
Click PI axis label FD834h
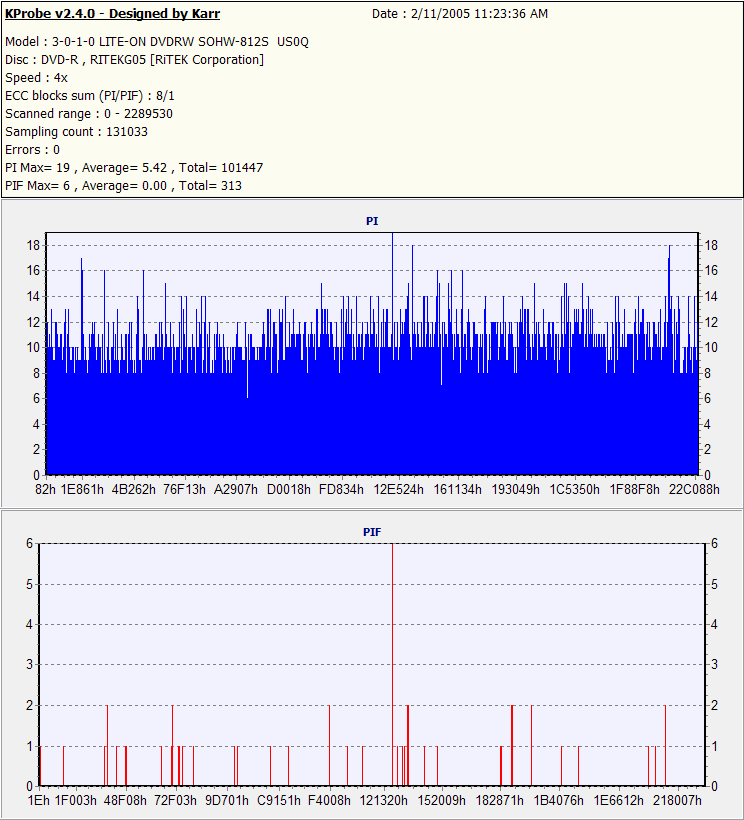pos(341,490)
